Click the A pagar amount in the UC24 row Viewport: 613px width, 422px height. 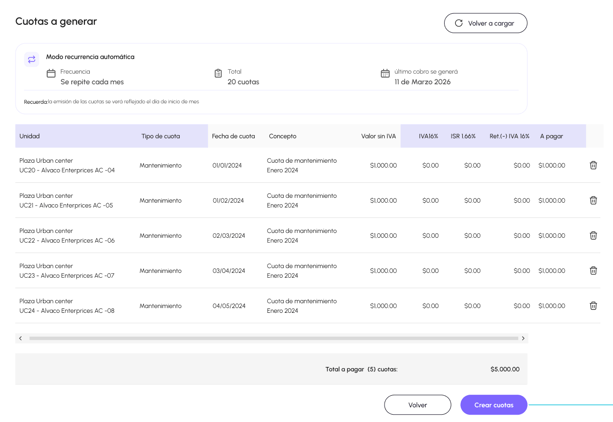click(x=552, y=305)
